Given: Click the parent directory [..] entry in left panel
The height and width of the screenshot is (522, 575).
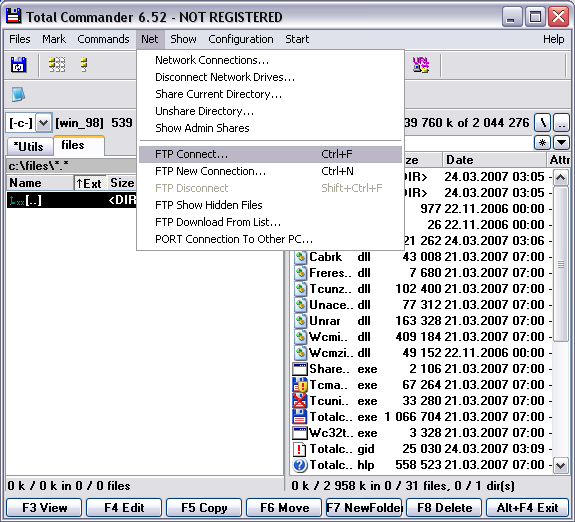Looking at the screenshot, I should click(x=72, y=200).
